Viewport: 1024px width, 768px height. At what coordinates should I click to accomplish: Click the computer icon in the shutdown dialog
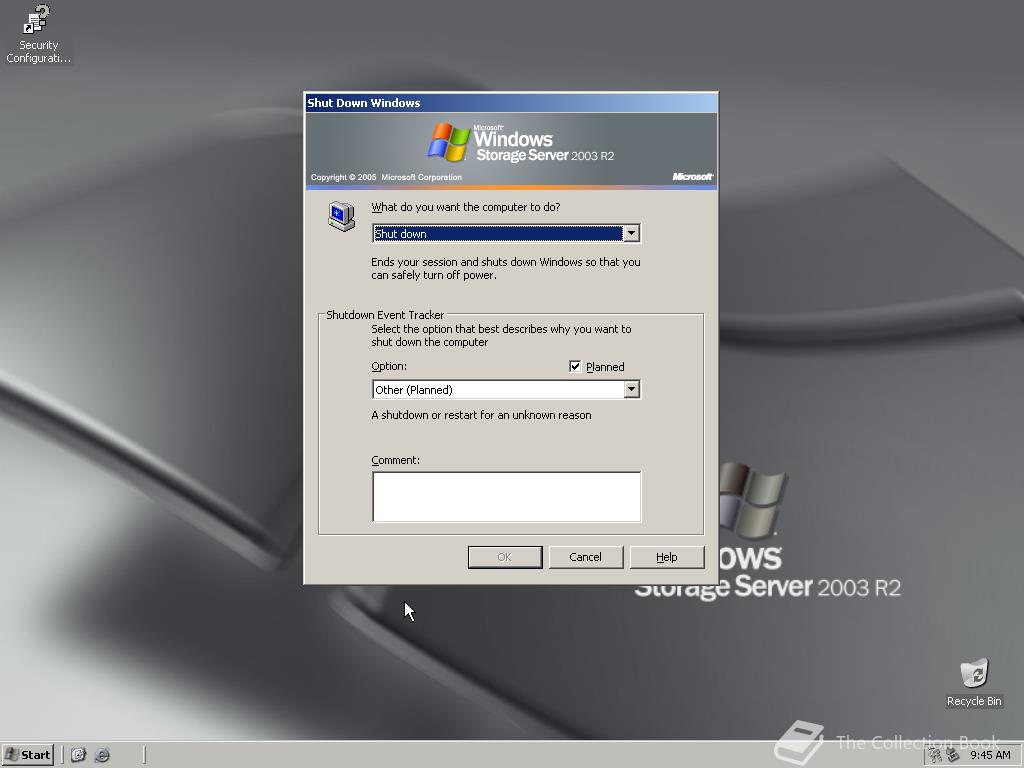(341, 216)
